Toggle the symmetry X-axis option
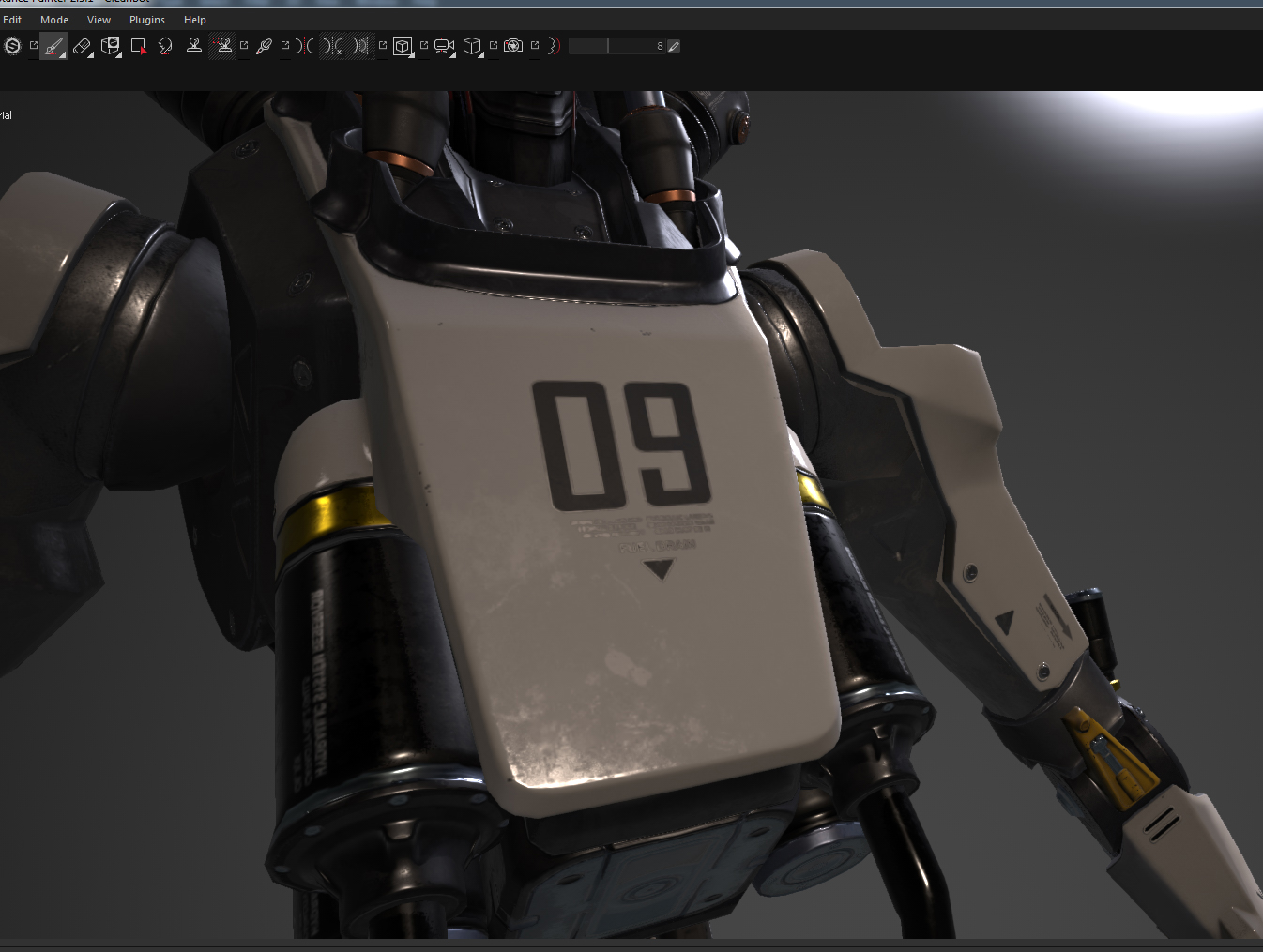Image resolution: width=1263 pixels, height=952 pixels. (332, 46)
